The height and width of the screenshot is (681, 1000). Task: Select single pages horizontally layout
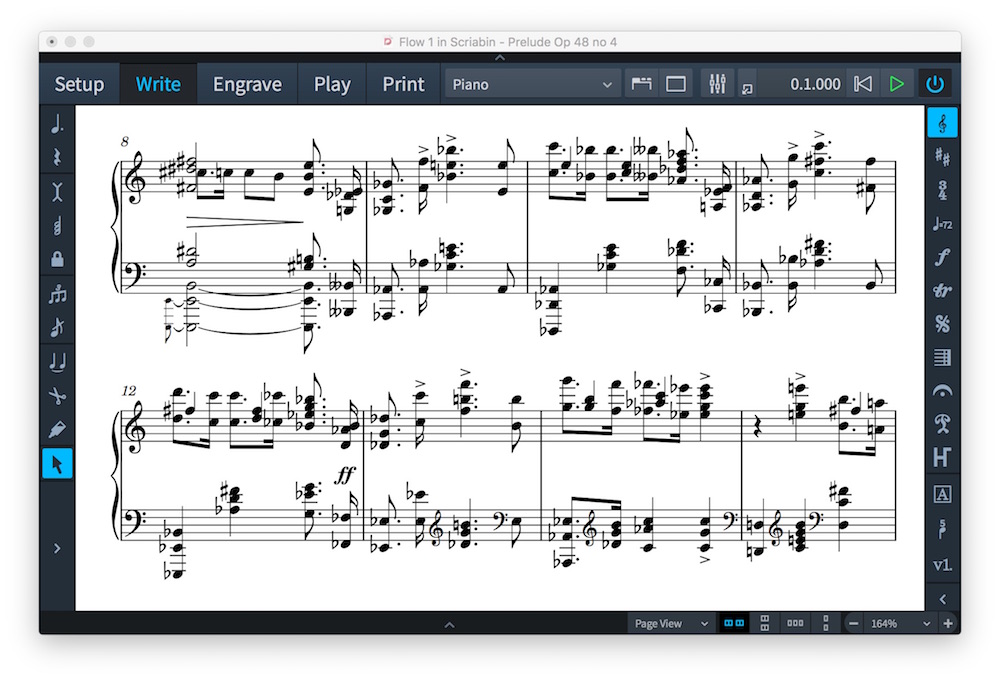795,623
